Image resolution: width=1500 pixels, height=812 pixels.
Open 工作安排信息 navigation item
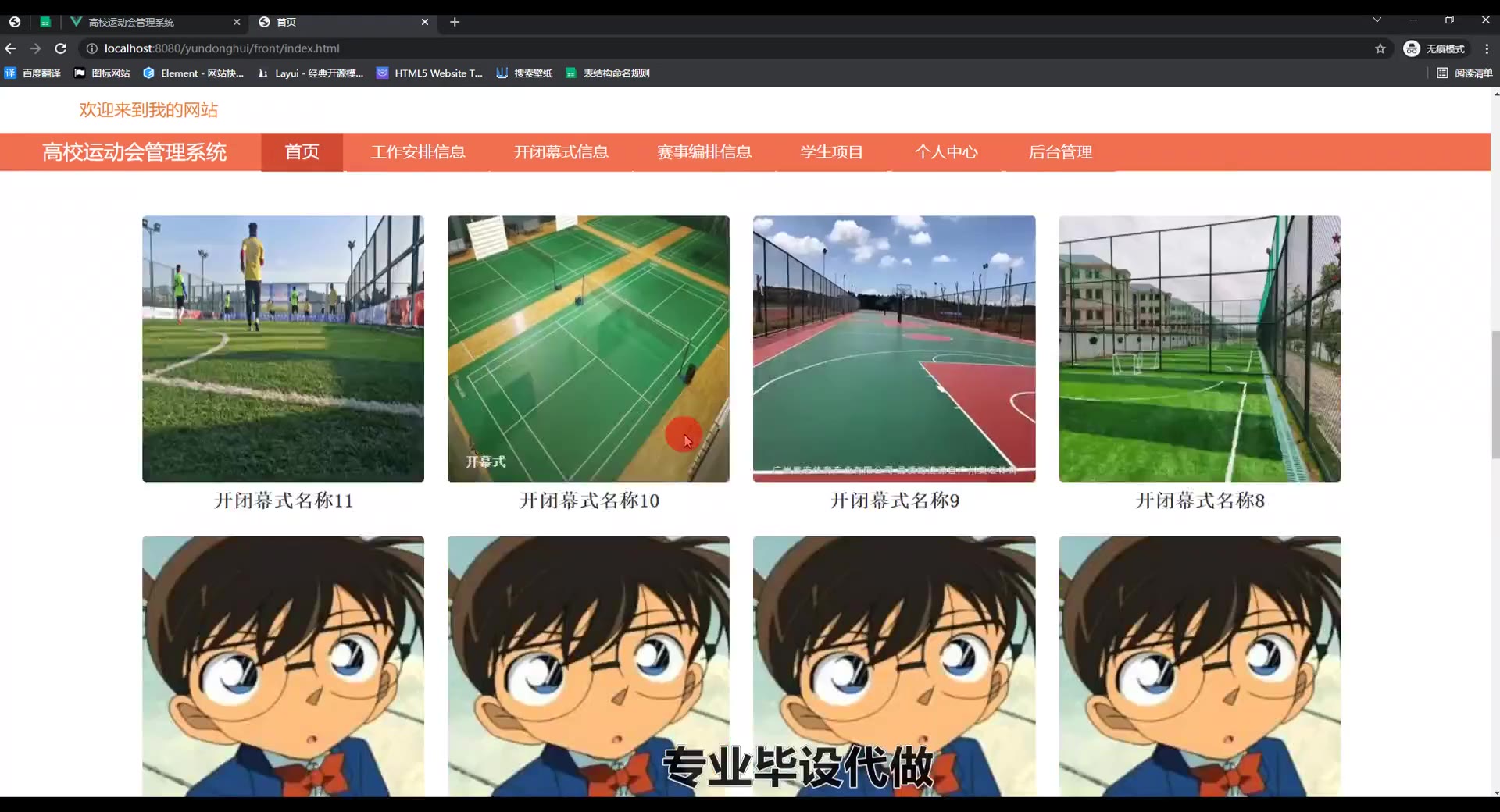418,151
